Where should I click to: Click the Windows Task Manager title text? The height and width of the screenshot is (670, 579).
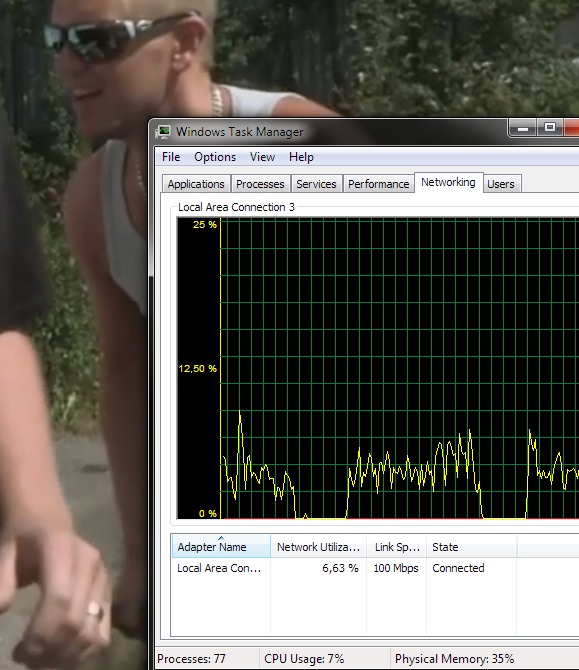point(240,132)
